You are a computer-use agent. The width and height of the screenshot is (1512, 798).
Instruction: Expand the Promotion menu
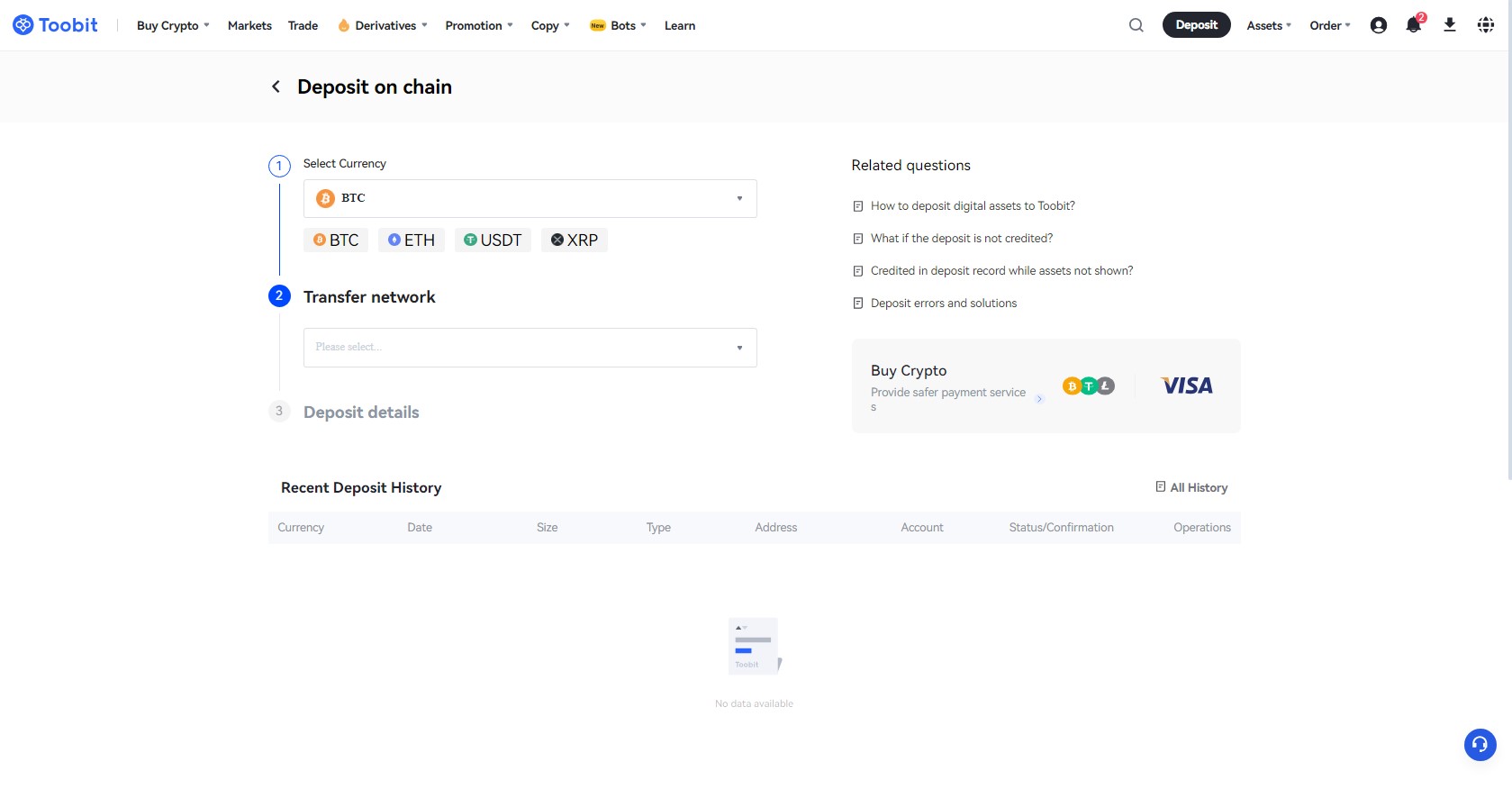[x=479, y=25]
